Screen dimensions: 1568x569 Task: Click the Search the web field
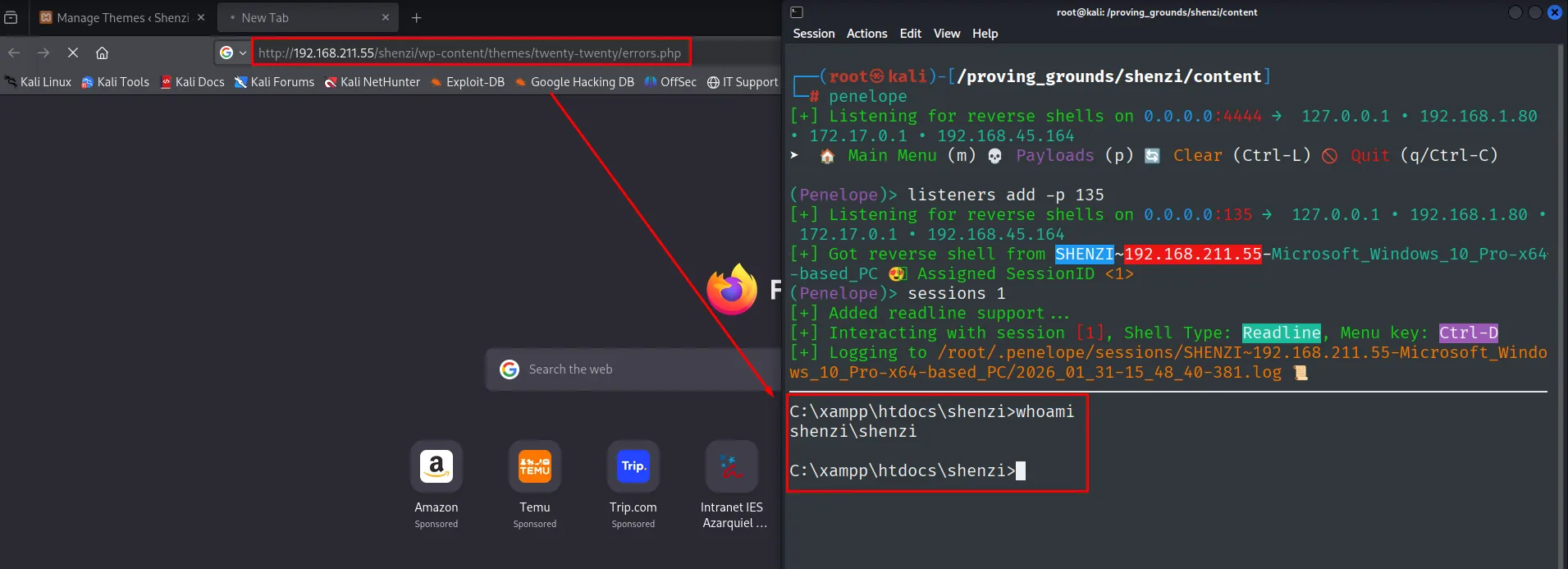[x=633, y=369]
